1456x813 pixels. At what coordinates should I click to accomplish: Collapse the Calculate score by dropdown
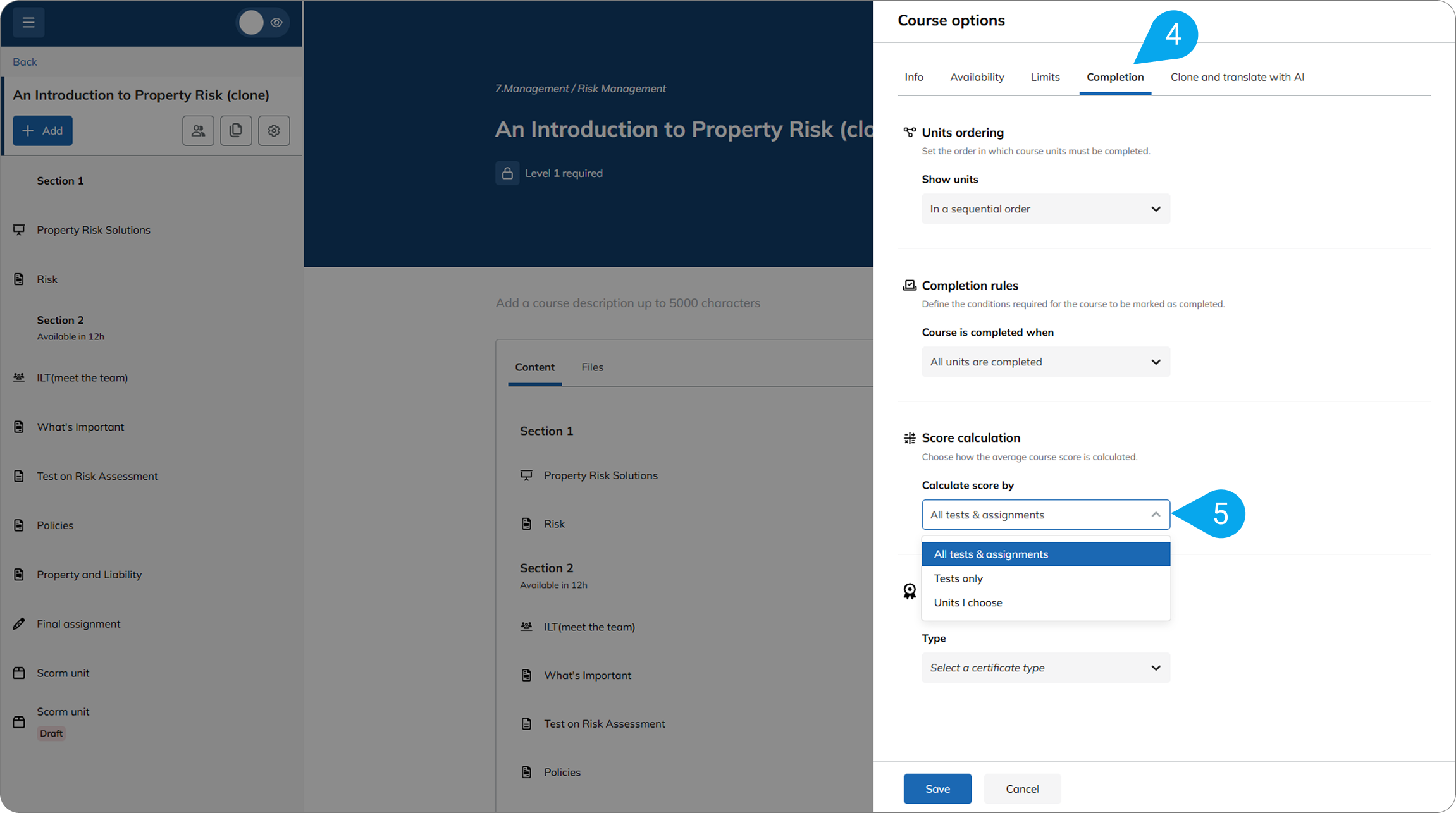(1046, 515)
